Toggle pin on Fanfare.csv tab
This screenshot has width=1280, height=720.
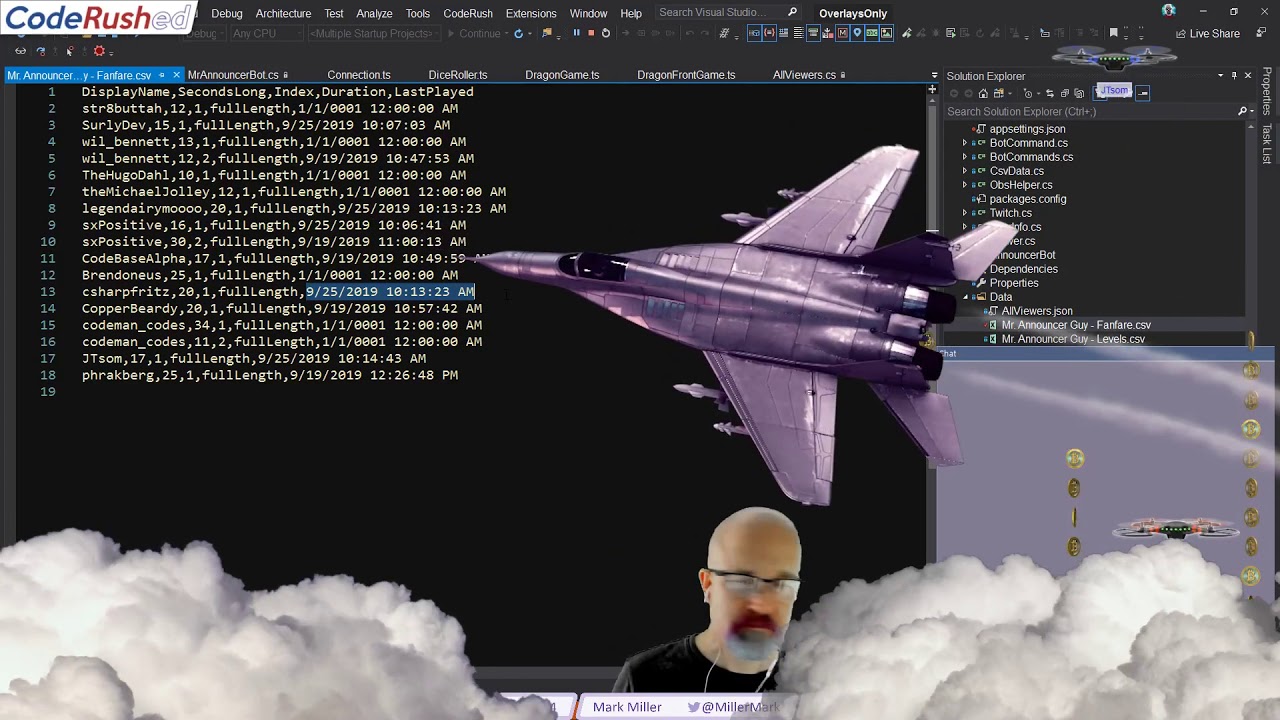point(161,75)
